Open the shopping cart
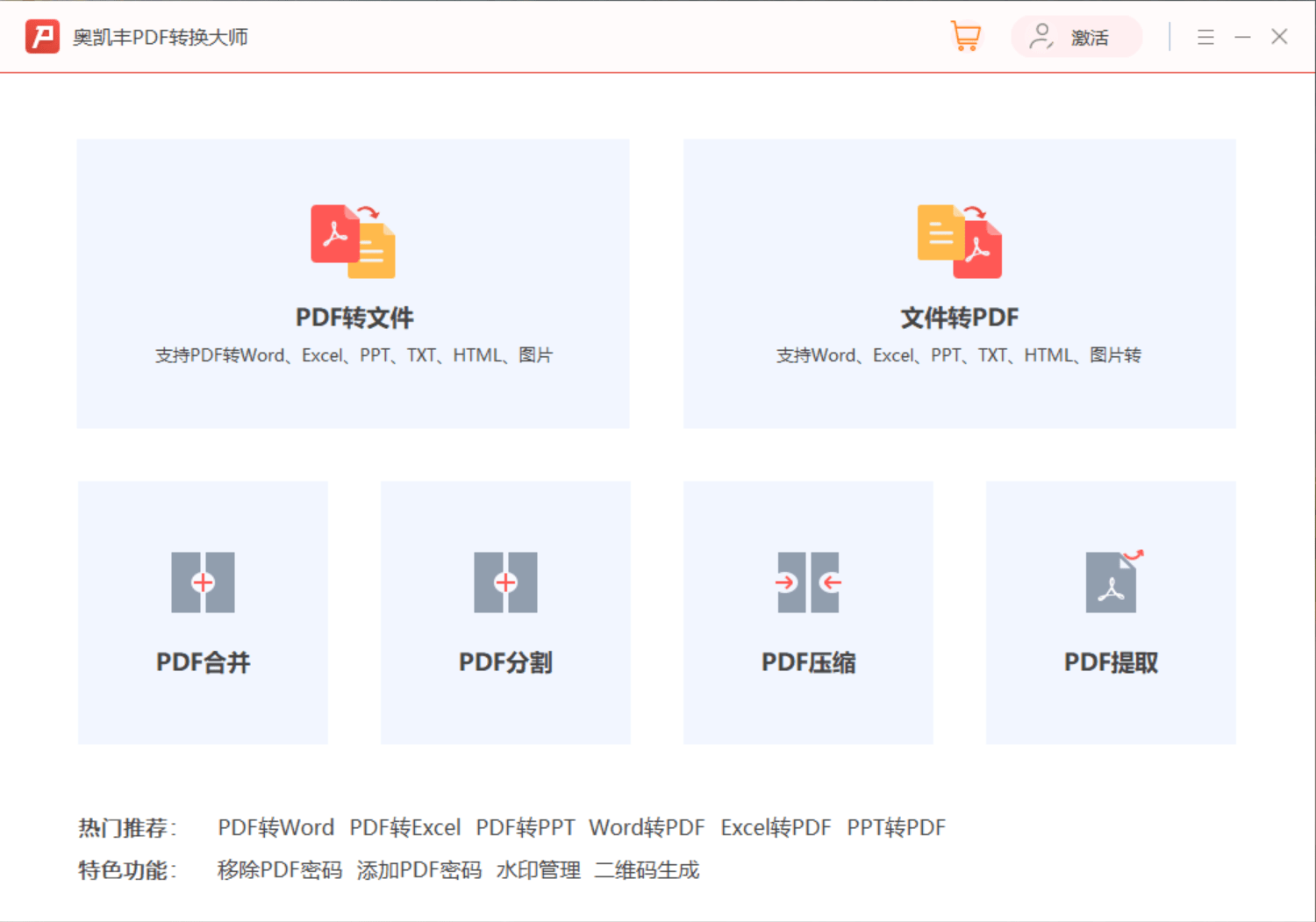Screen dimensions: 1316x922 (x=965, y=36)
